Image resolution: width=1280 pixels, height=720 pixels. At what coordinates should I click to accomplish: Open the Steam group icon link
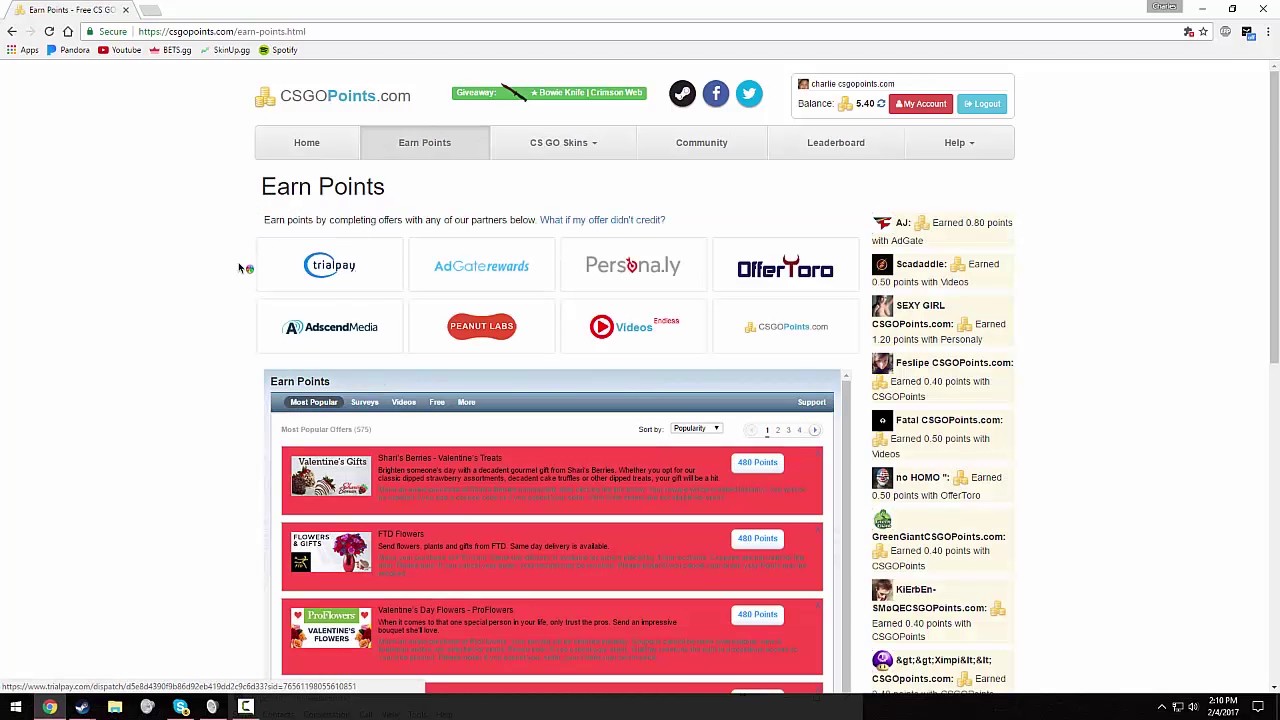click(x=682, y=94)
